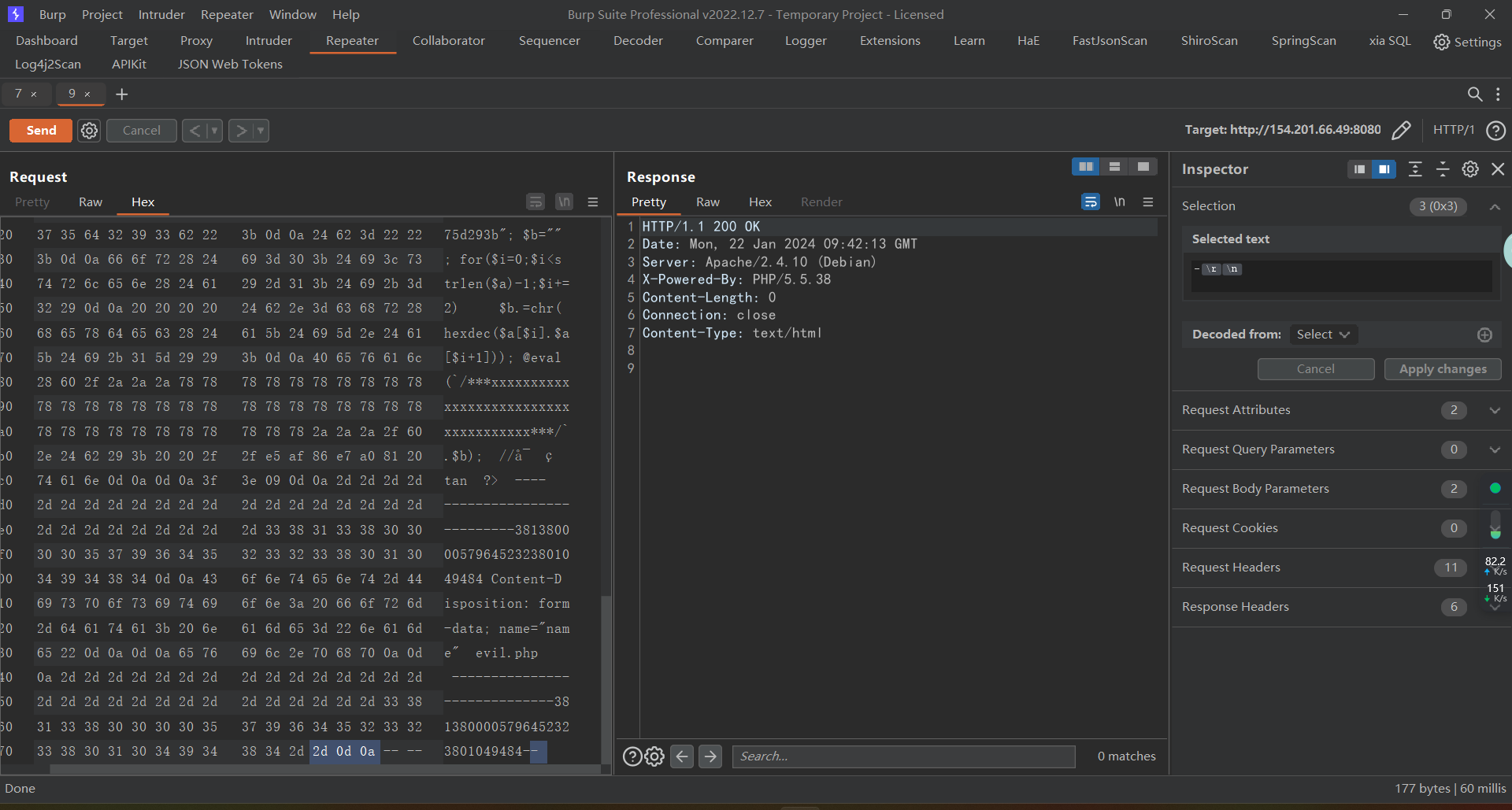
Task: Open Inspector settings gear
Action: pos(1470,169)
